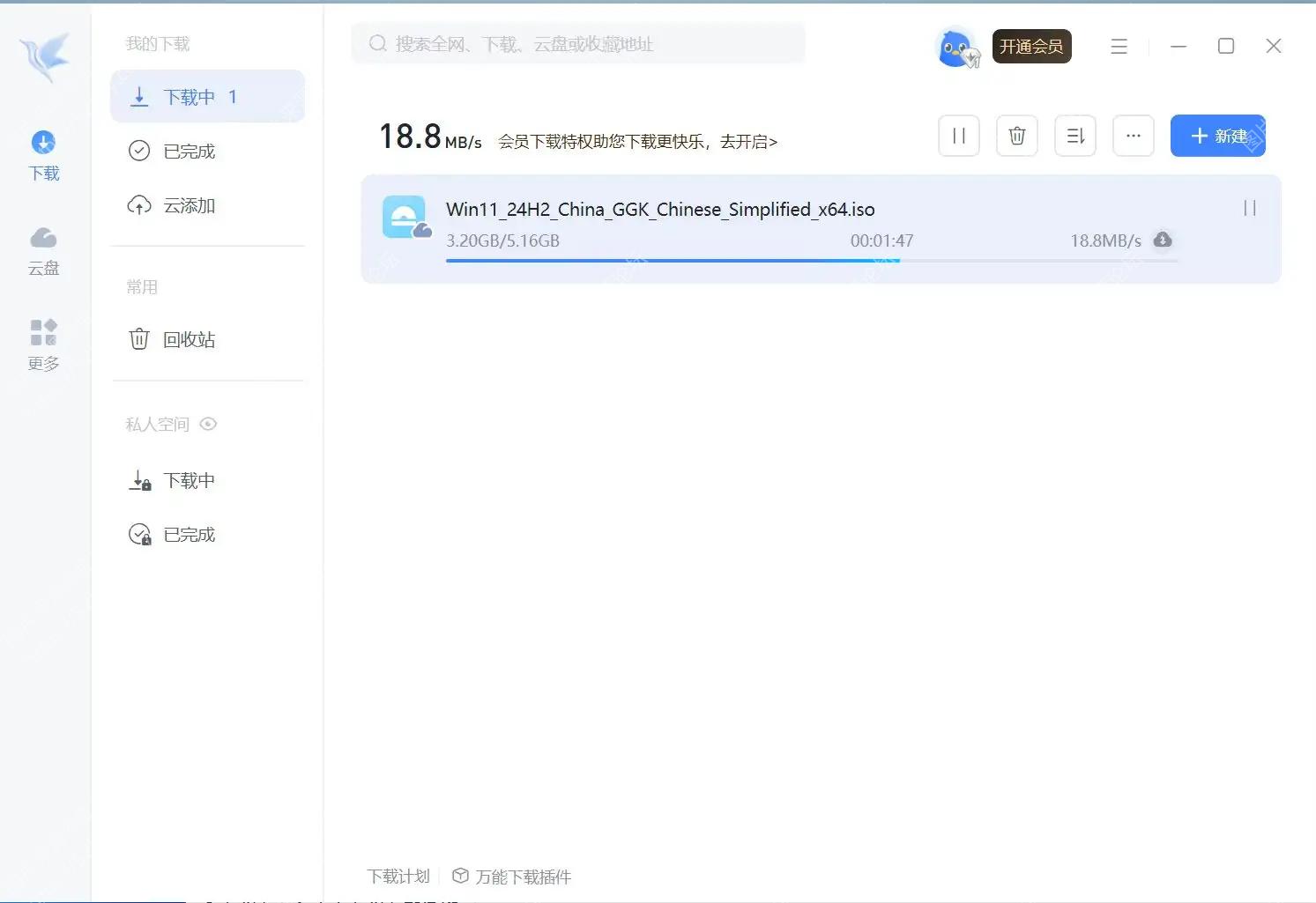Click the download progress bar
Screen dimensions: 1316x903
click(812, 261)
